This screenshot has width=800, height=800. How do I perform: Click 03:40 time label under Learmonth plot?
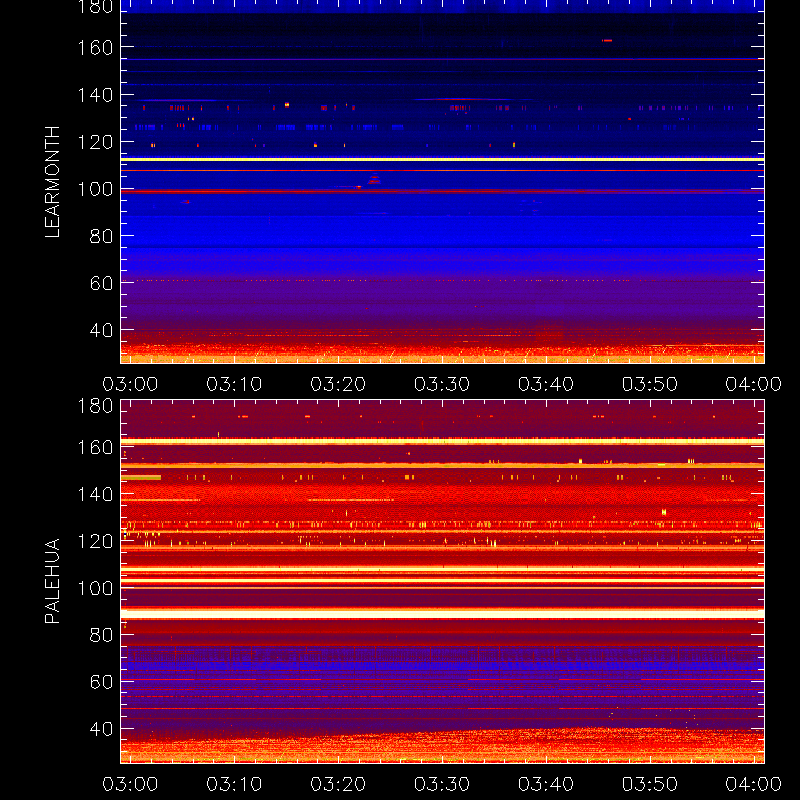tap(546, 384)
